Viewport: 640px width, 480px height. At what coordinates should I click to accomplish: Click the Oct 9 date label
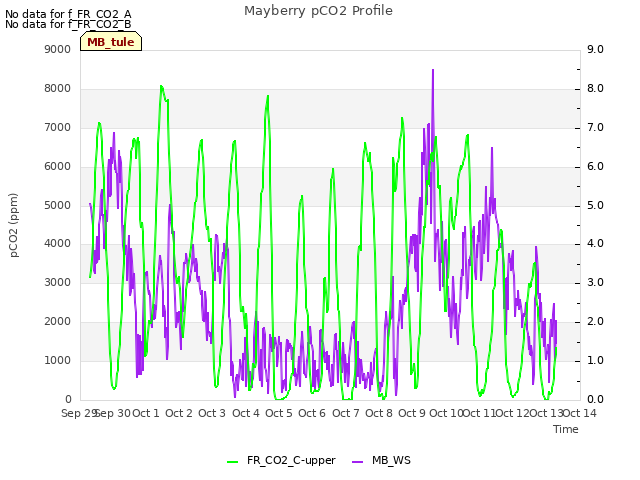point(412,413)
